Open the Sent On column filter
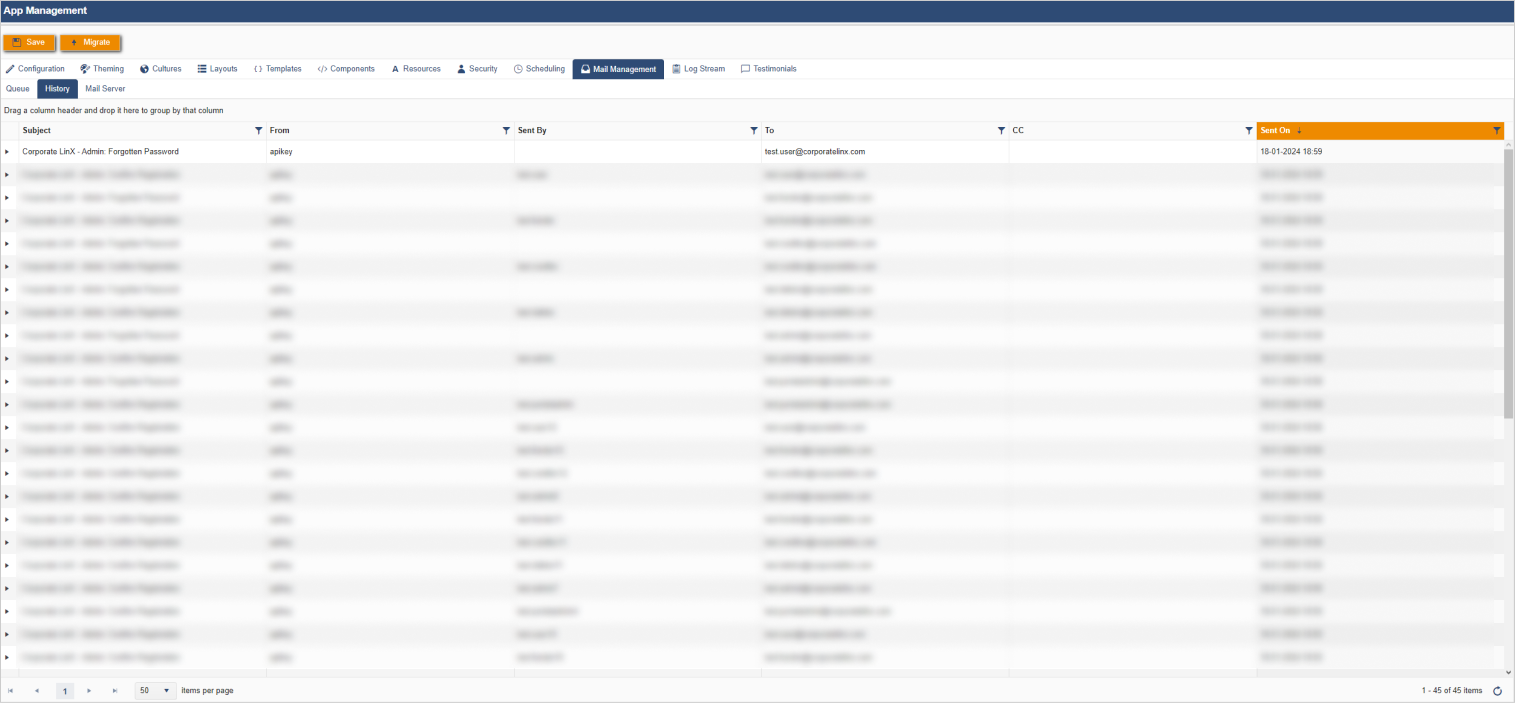Viewport: 1515px width, 703px height. (1496, 131)
